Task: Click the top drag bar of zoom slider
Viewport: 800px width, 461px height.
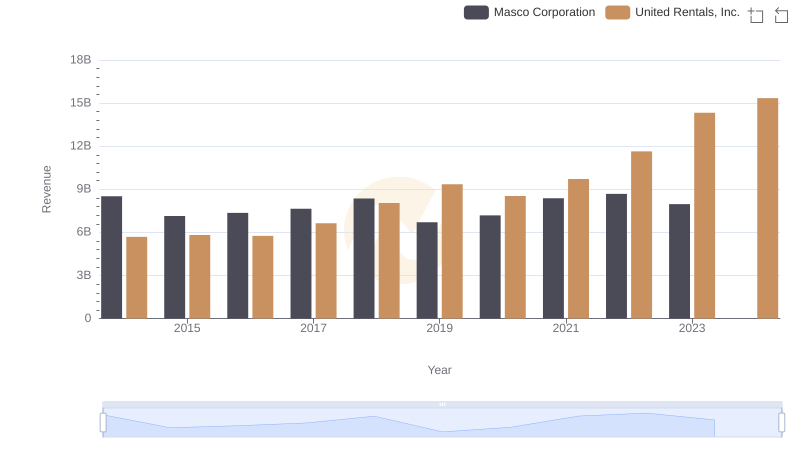Action: tap(442, 404)
